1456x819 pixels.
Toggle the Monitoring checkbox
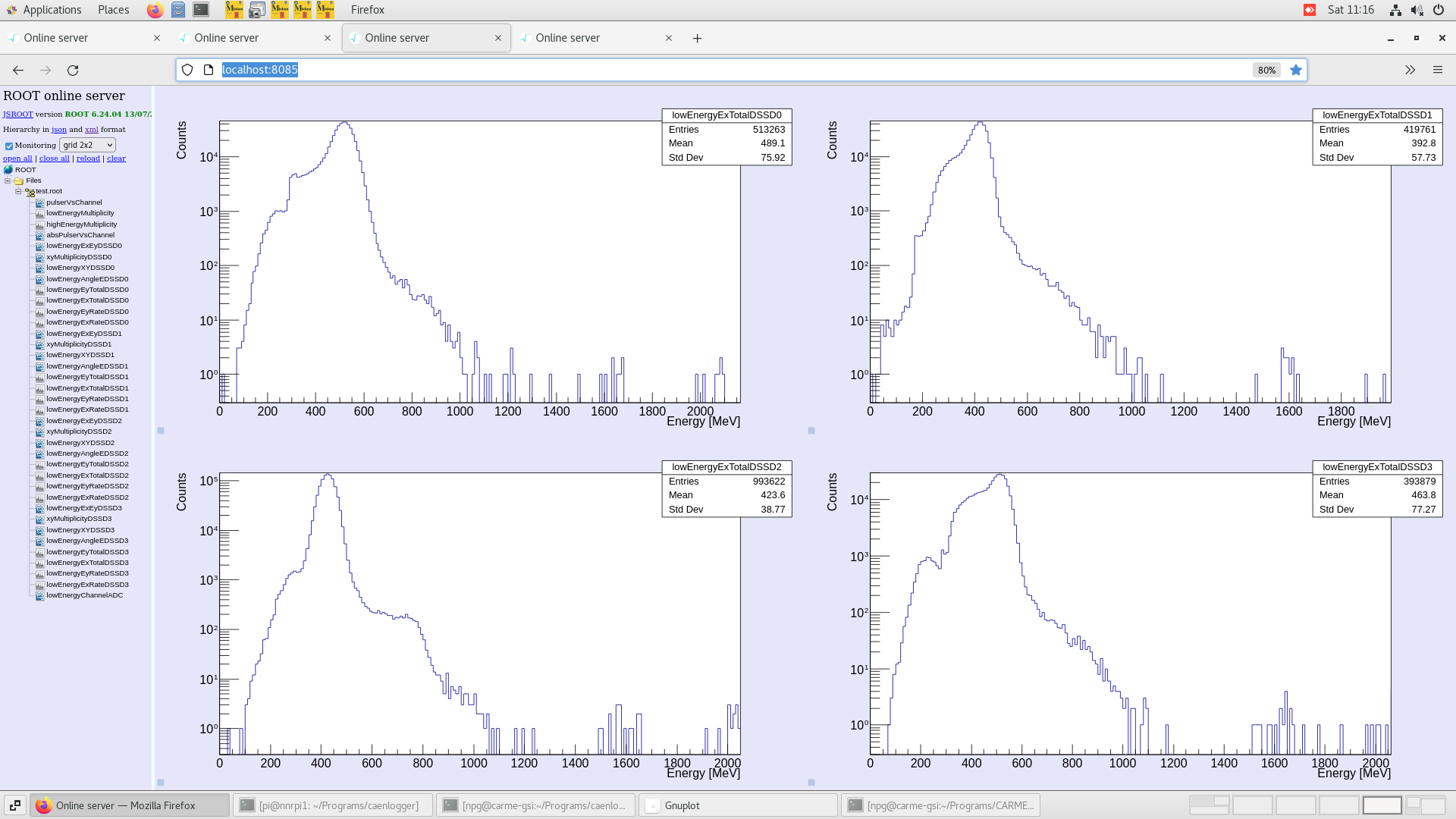pos(9,146)
